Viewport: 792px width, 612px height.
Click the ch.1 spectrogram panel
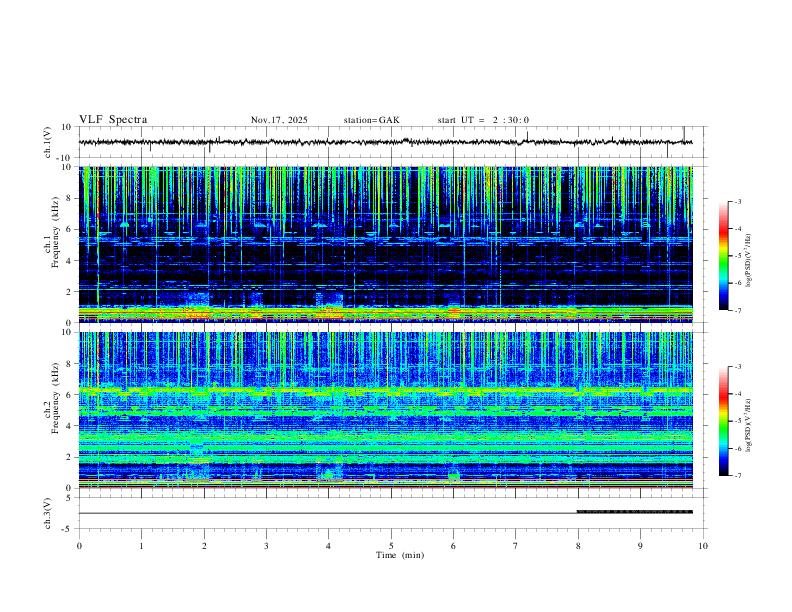(x=386, y=244)
